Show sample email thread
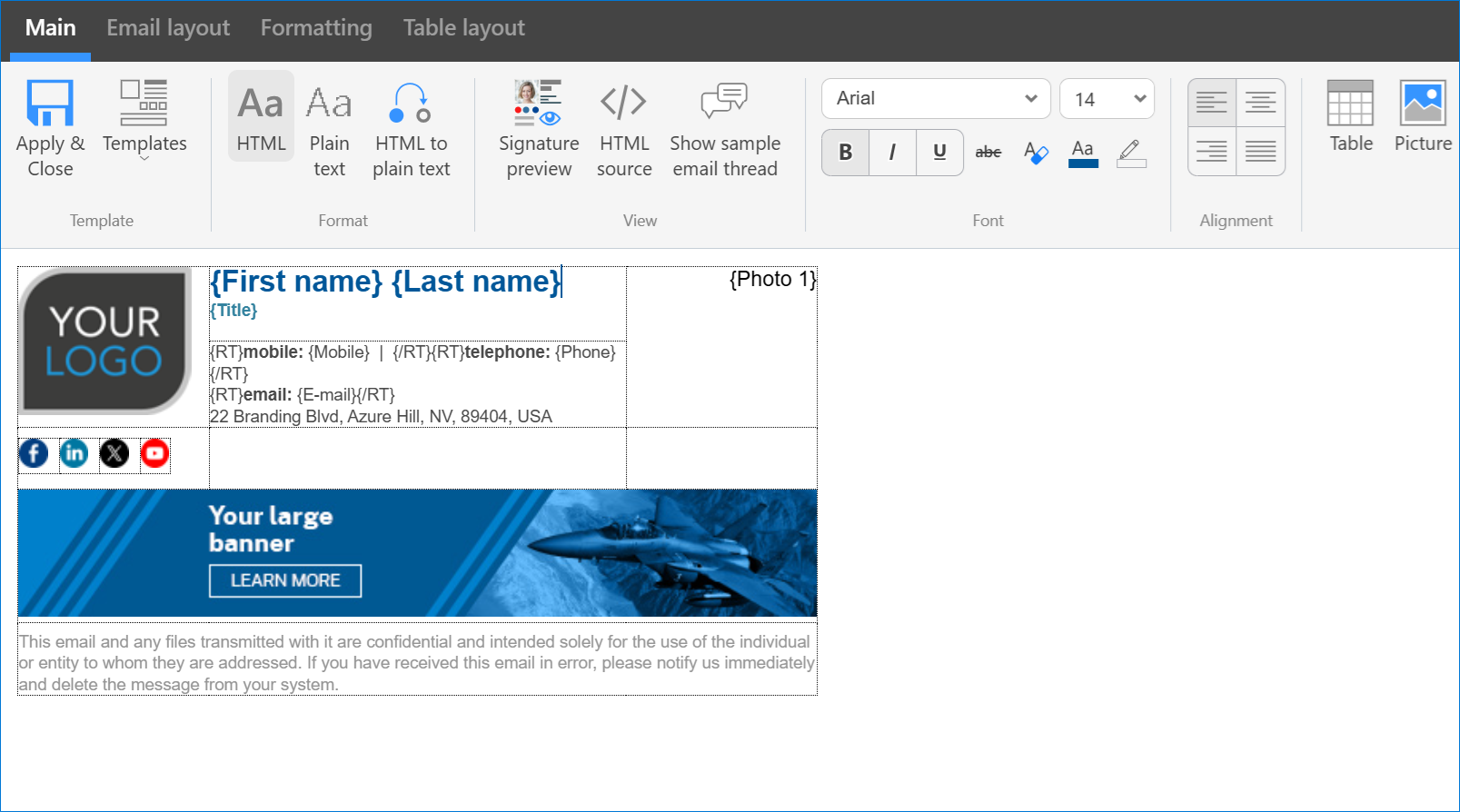The width and height of the screenshot is (1460, 812). pyautogui.click(x=724, y=128)
